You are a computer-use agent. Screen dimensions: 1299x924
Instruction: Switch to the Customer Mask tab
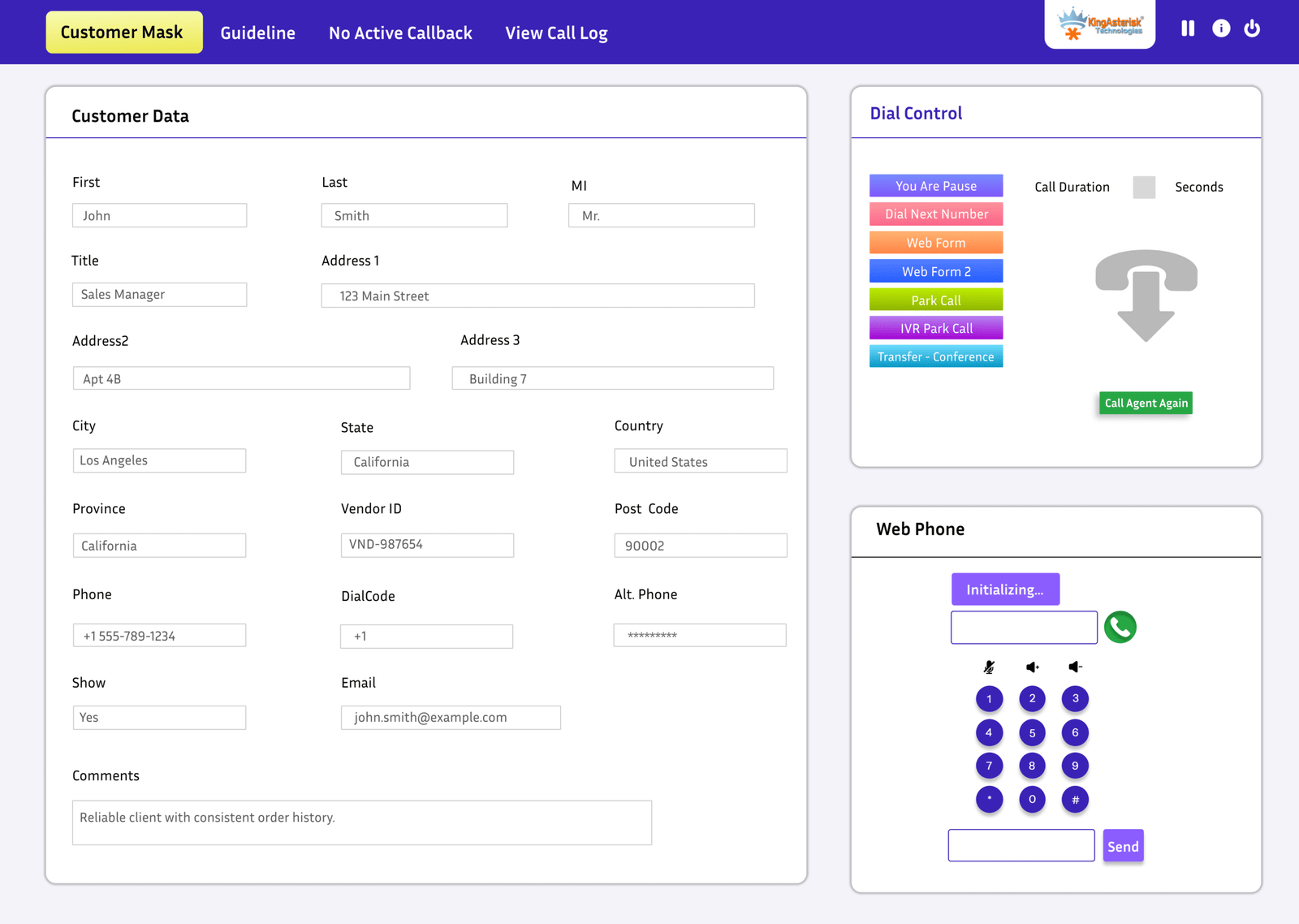123,32
